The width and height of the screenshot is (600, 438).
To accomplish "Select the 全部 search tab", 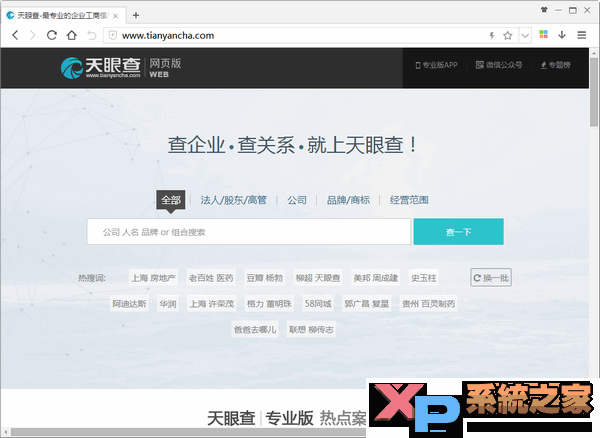I will (171, 200).
